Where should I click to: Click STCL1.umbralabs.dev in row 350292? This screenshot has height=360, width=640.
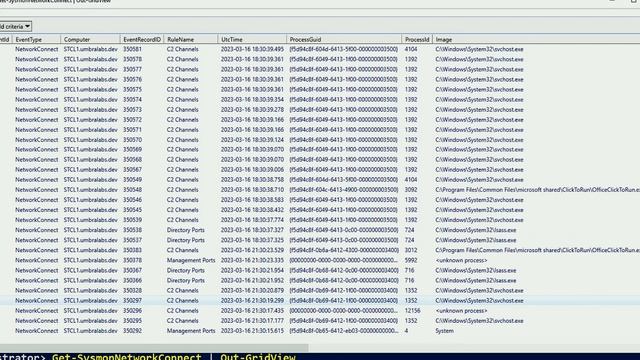90,331
